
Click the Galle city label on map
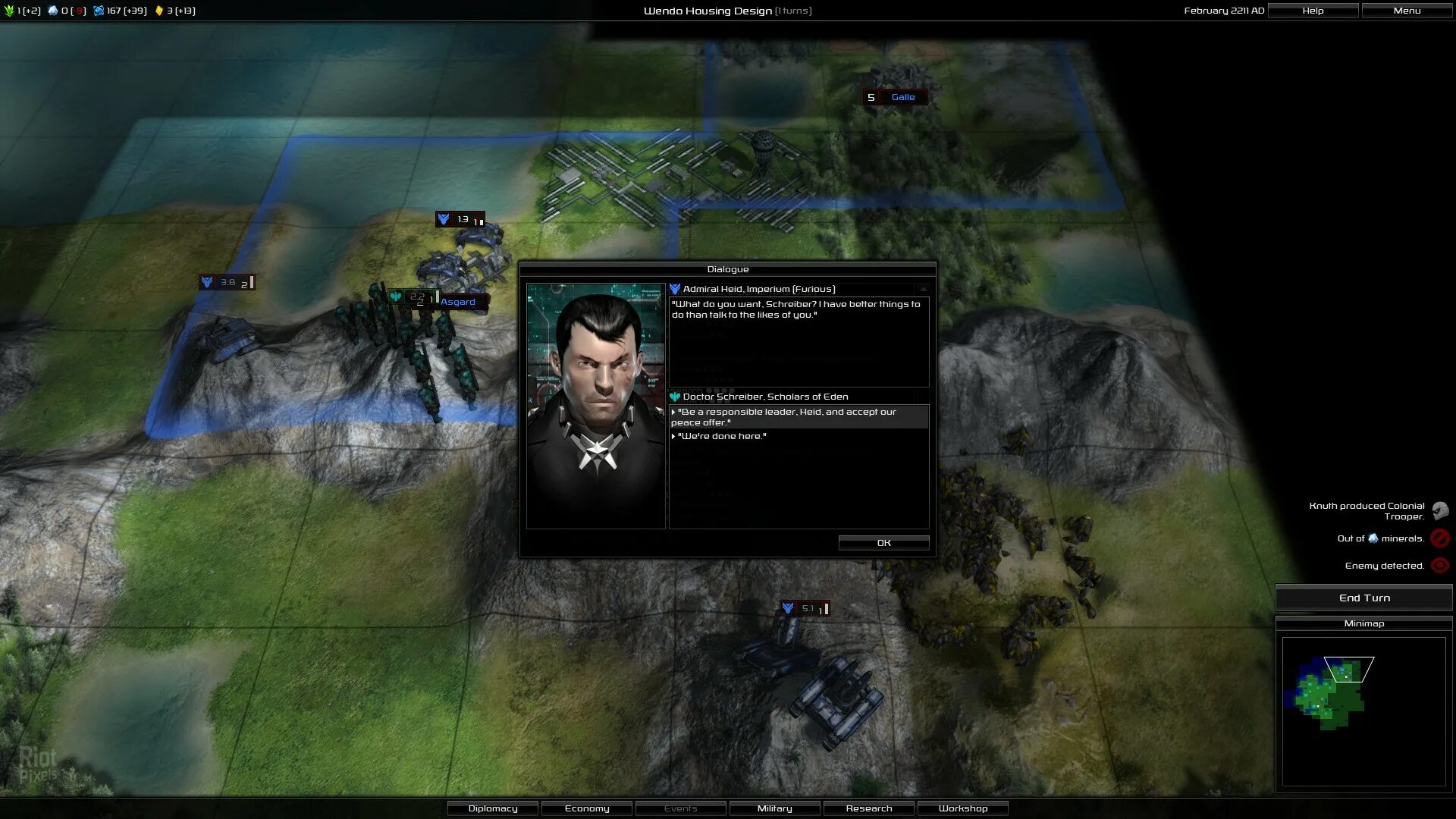[901, 97]
